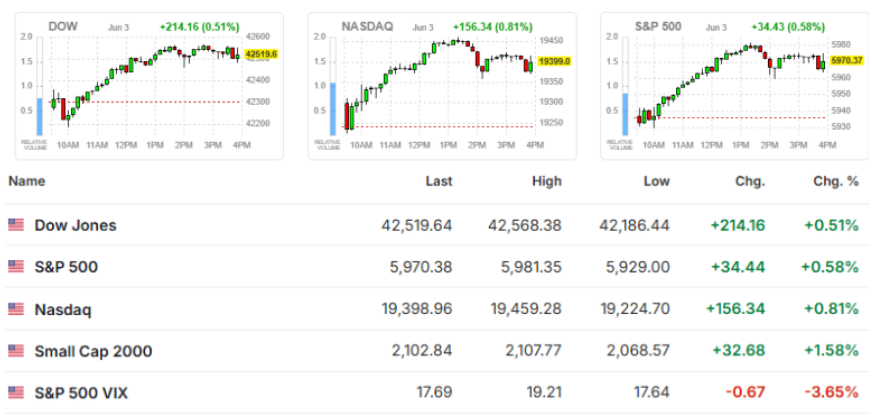872x418 pixels.
Task: Click Dow Jones last value 42,519.64
Action: coord(417,225)
